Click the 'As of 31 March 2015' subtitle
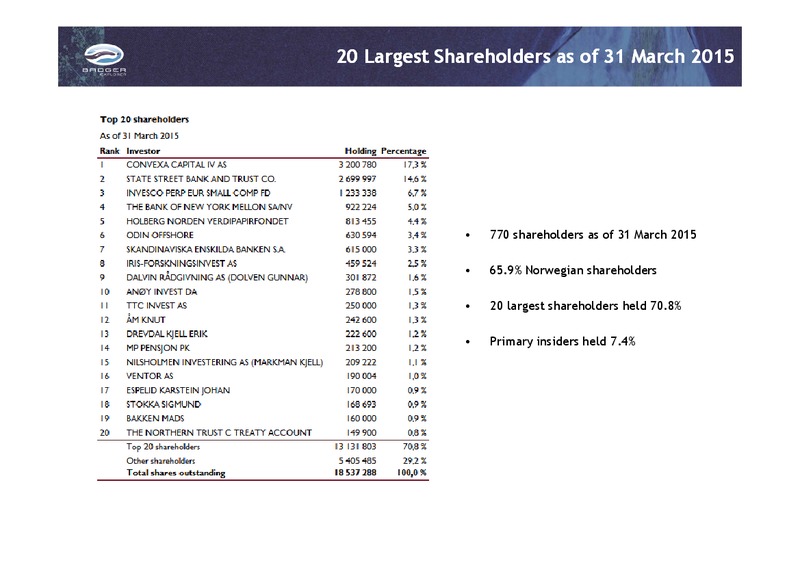 click(139, 136)
